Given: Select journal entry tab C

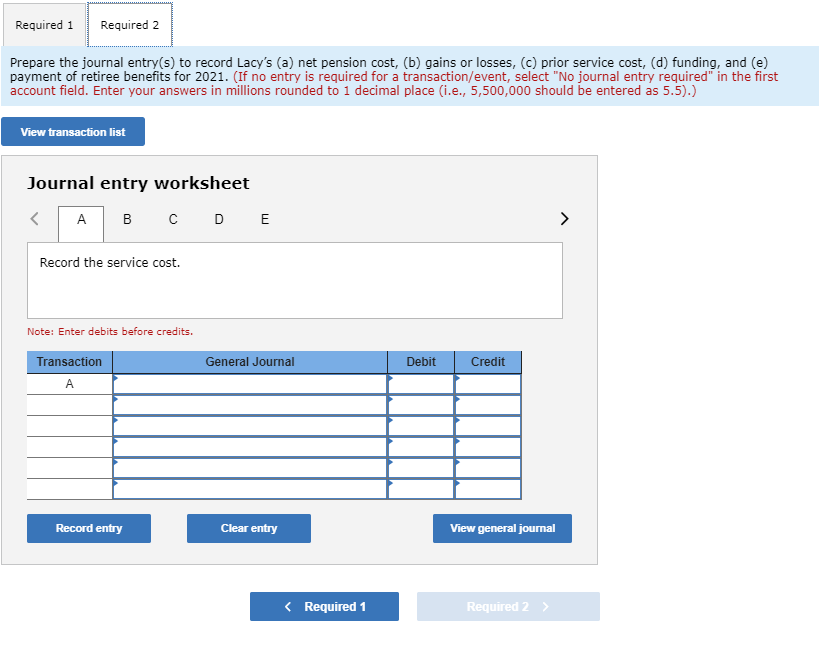Looking at the screenshot, I should point(173,219).
